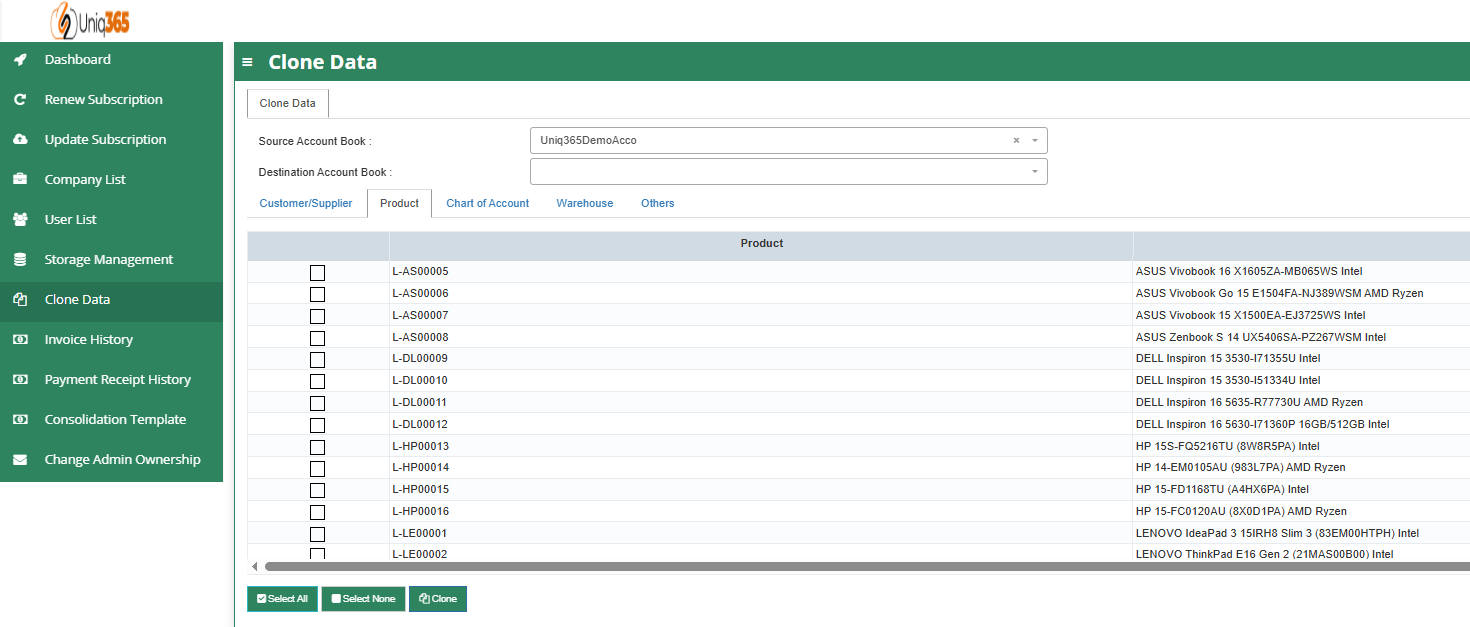Check the box for L-DL00012
Screen dimensions: 1470x627
pyautogui.click(x=317, y=425)
